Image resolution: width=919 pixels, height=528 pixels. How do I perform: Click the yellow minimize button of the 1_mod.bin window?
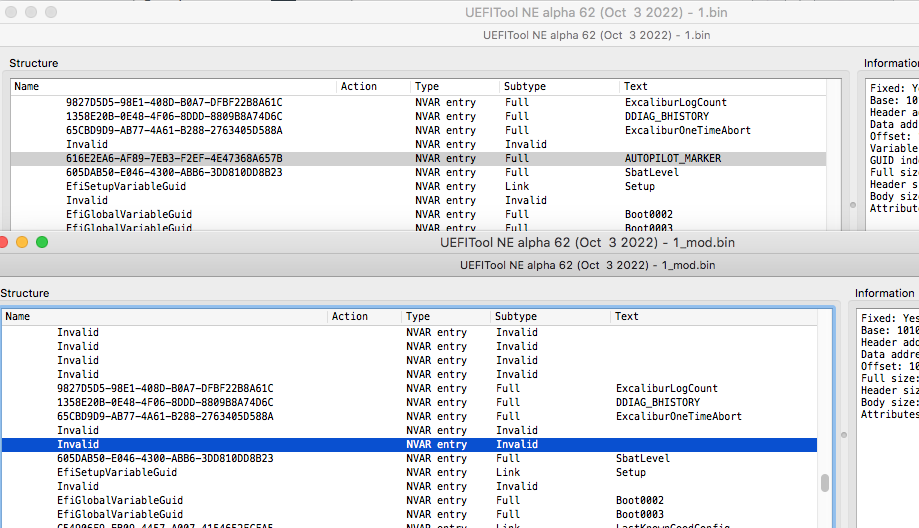coord(22,242)
